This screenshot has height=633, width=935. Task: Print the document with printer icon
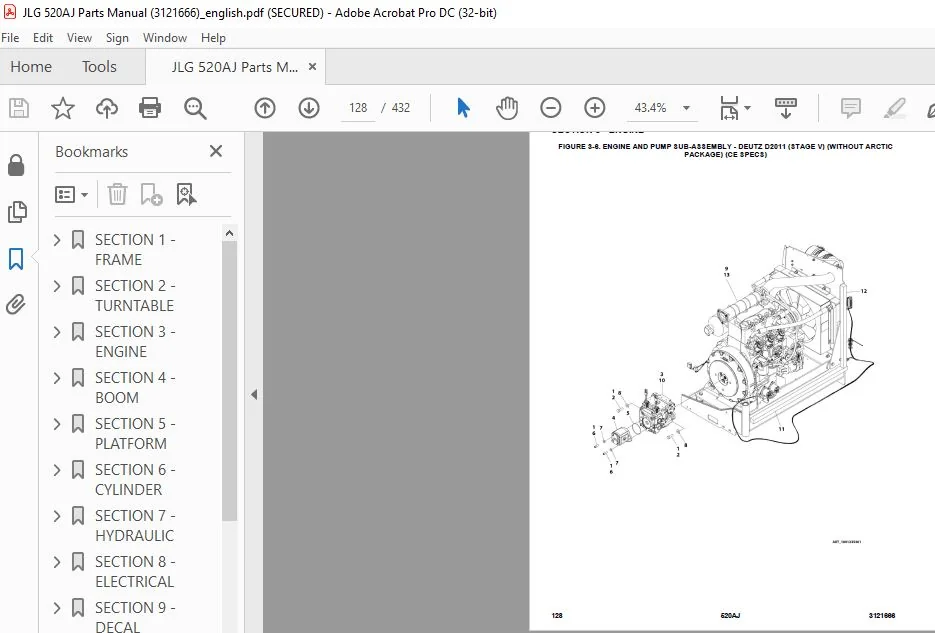[150, 108]
